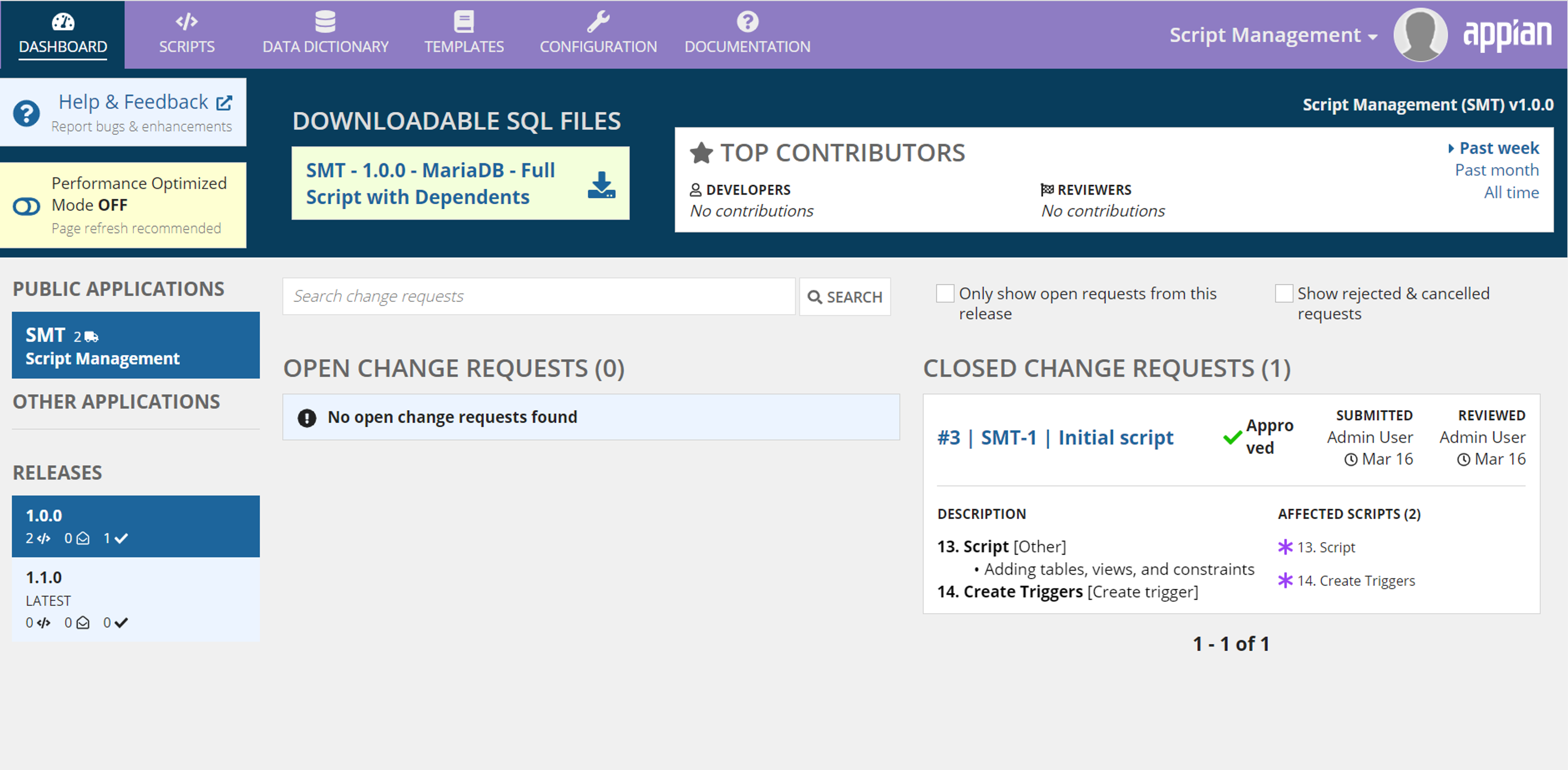
Task: Select All time contributor filter
Action: coord(1511,192)
